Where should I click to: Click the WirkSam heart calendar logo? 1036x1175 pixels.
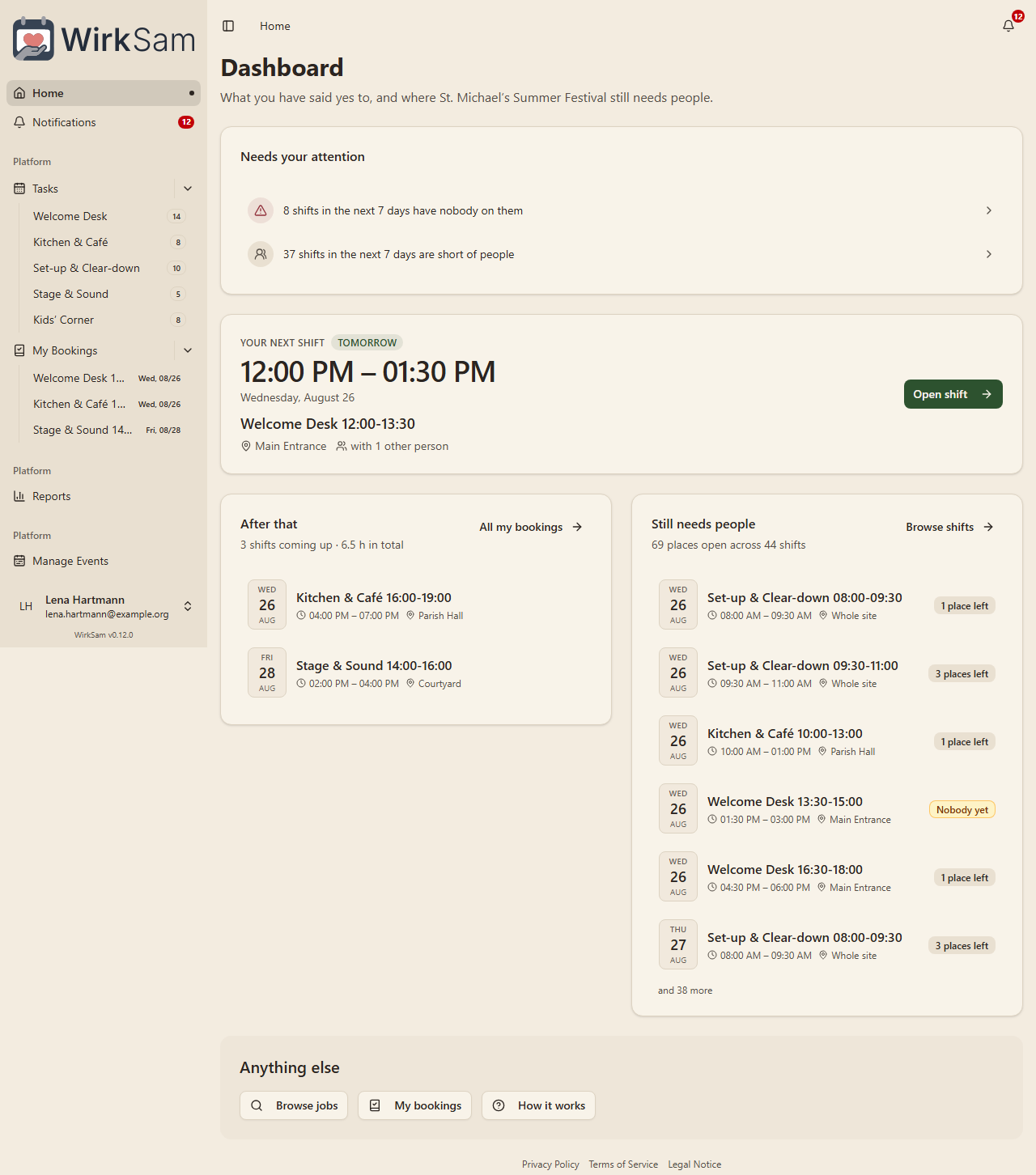click(33, 39)
